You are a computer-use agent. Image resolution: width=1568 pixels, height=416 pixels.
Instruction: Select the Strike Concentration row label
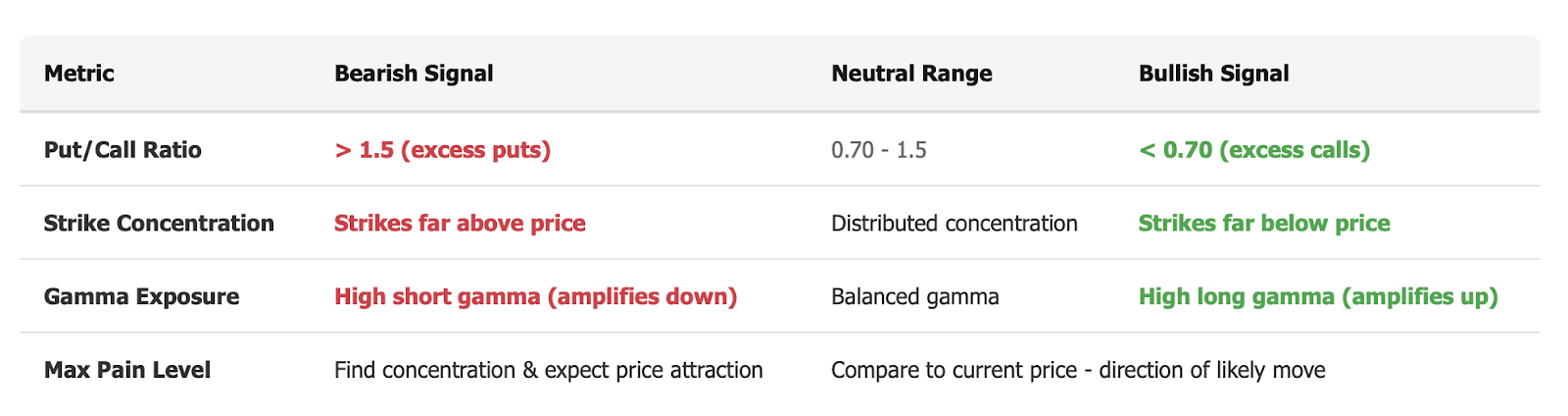click(159, 224)
